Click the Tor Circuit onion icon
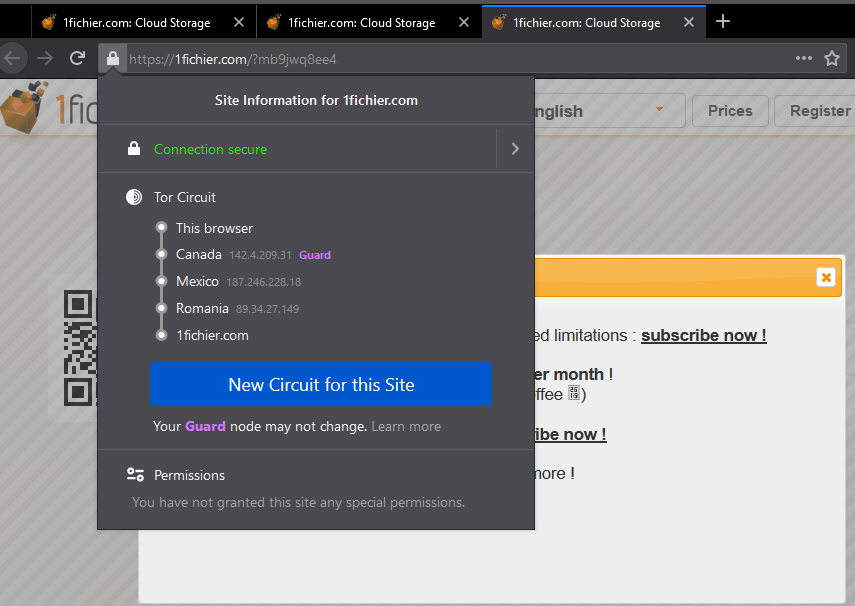Image resolution: width=855 pixels, height=606 pixels. point(134,197)
